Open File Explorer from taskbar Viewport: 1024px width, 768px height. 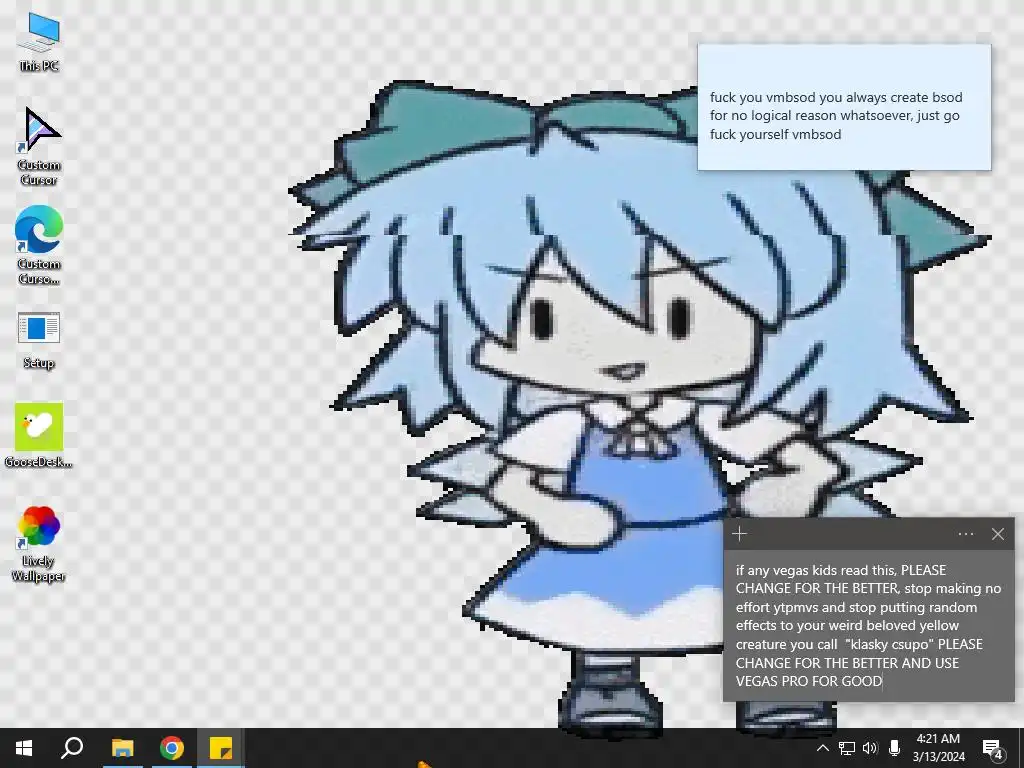click(122, 748)
